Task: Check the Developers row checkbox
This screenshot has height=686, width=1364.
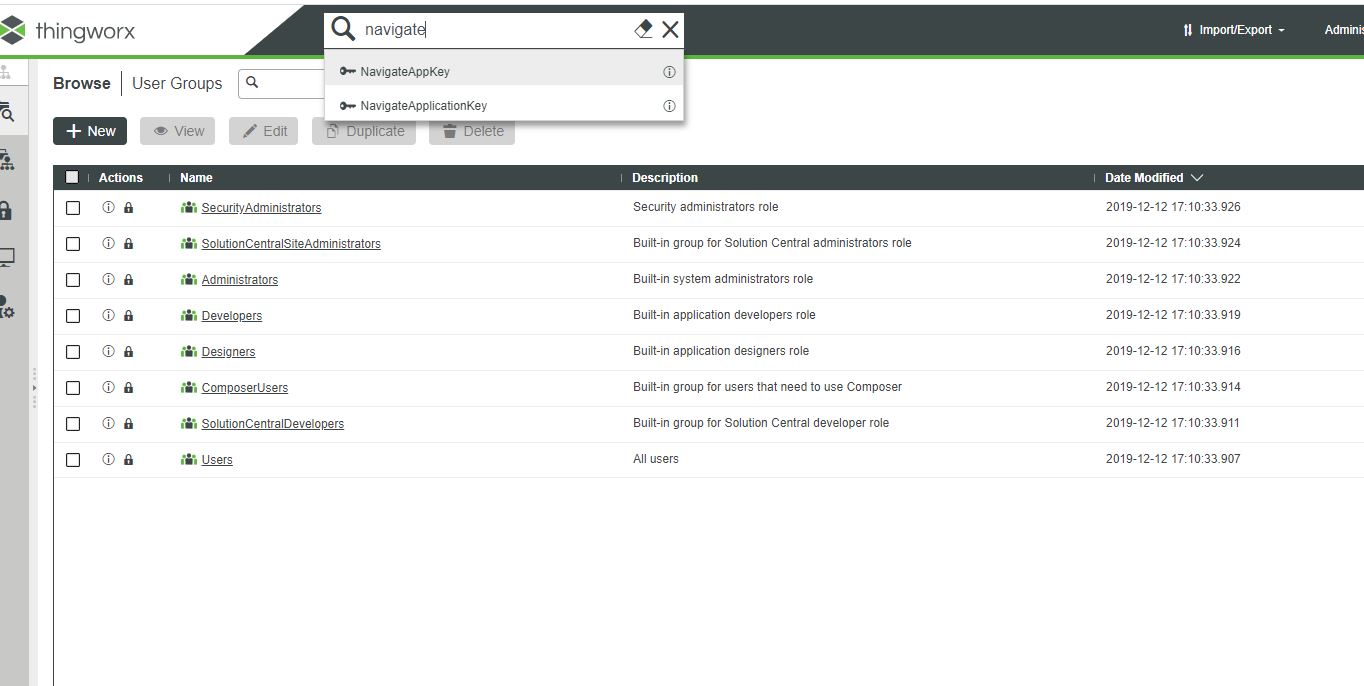Action: click(73, 316)
